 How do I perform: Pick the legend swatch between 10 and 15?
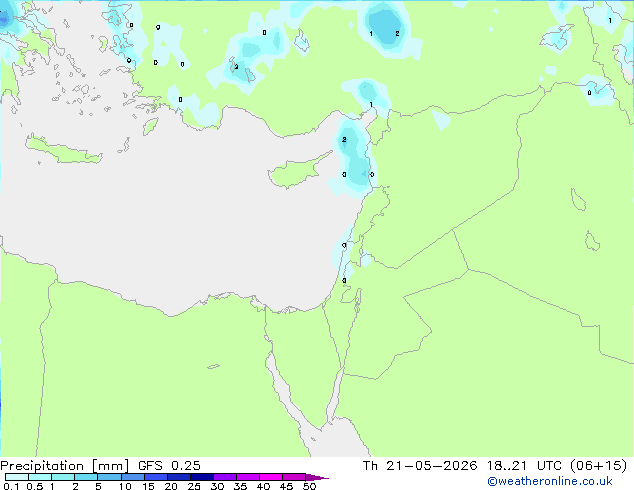(133, 477)
